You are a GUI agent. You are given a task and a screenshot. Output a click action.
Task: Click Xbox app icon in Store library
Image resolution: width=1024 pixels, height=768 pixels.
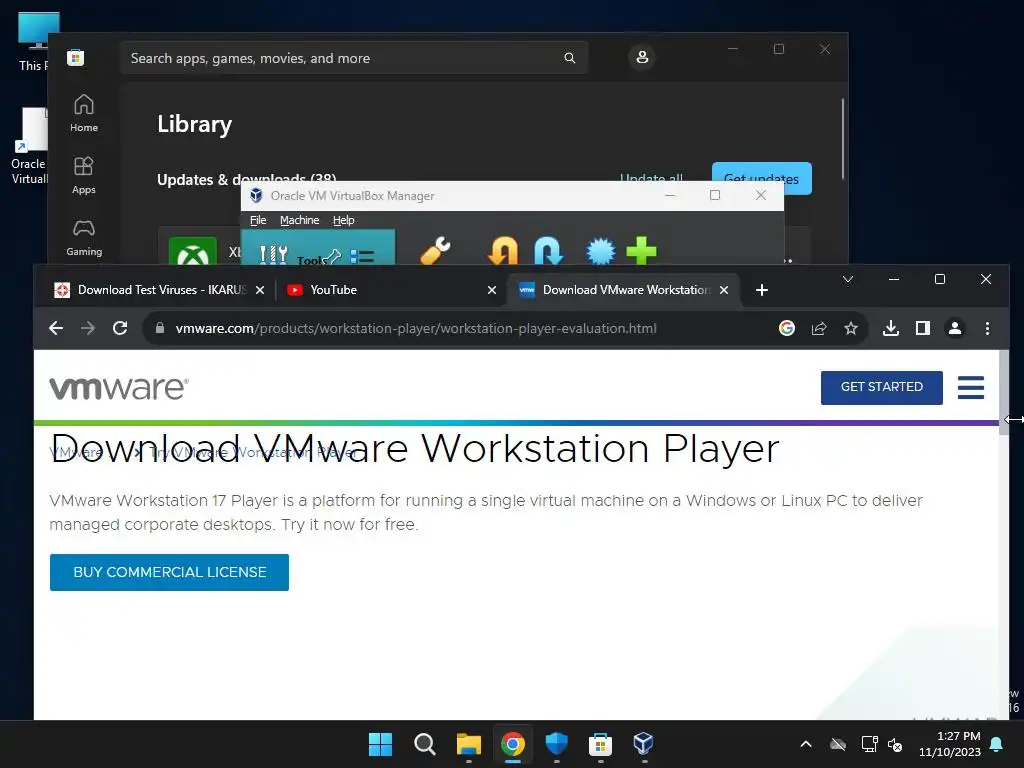coord(193,251)
